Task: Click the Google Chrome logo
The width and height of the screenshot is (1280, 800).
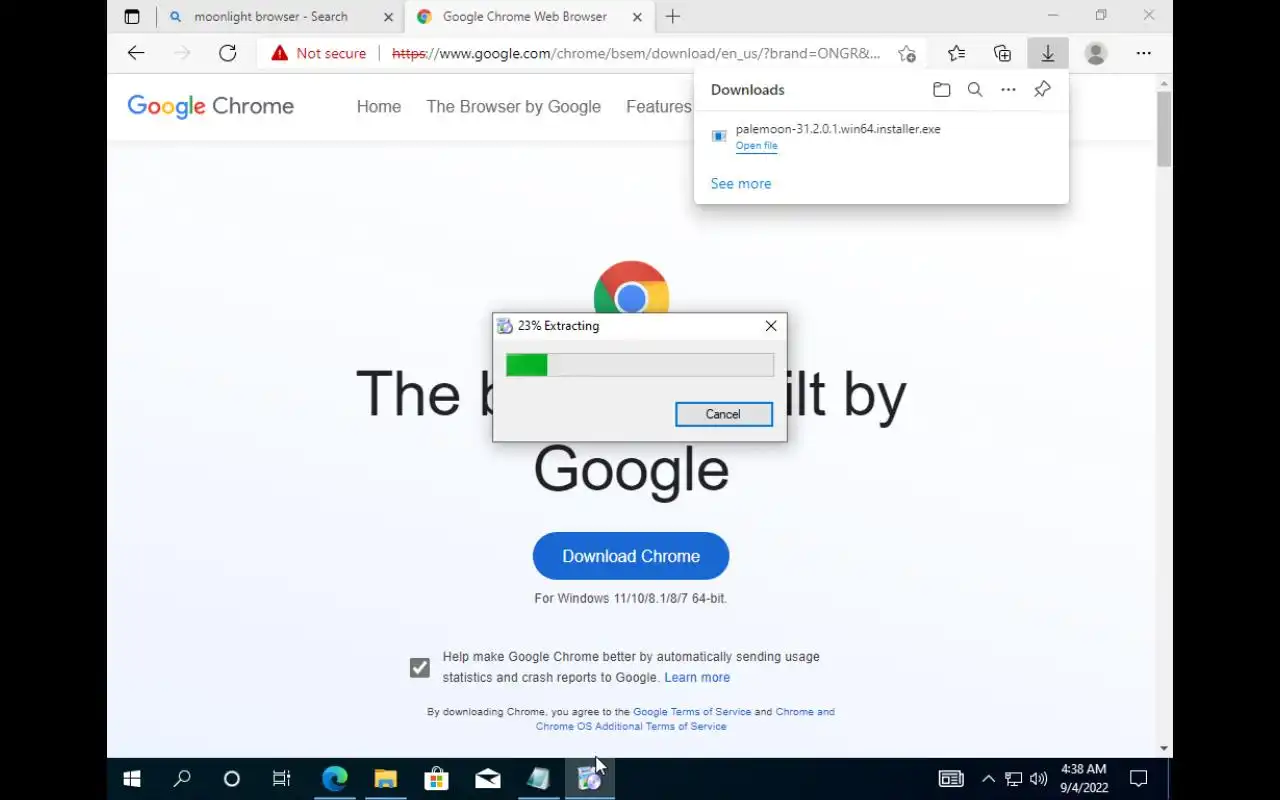Action: click(211, 106)
